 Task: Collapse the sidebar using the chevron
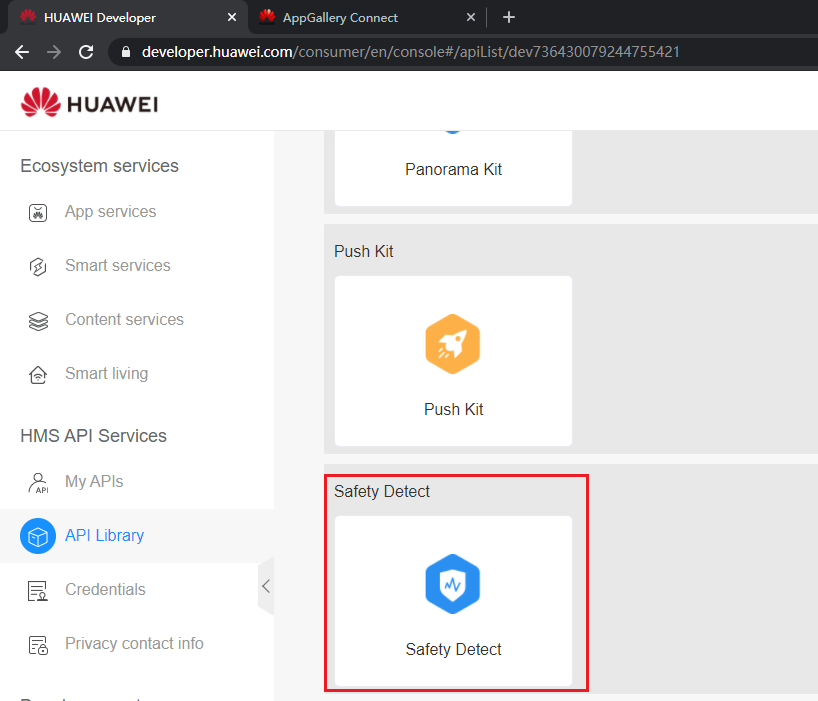point(266,587)
